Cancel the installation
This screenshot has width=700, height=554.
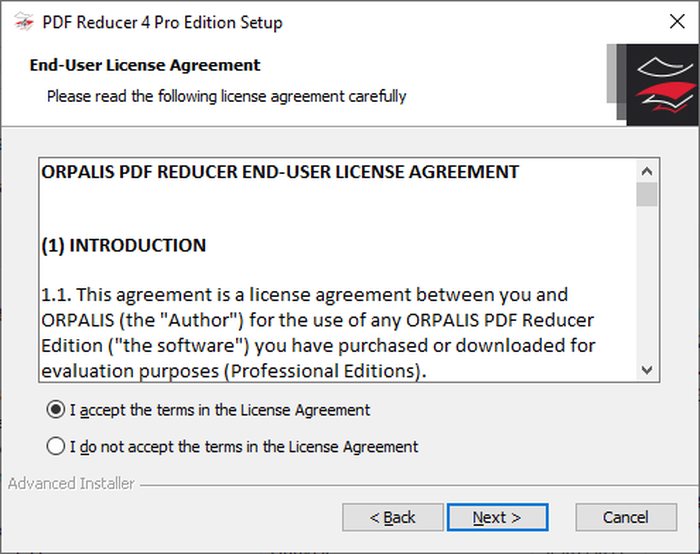point(626,517)
